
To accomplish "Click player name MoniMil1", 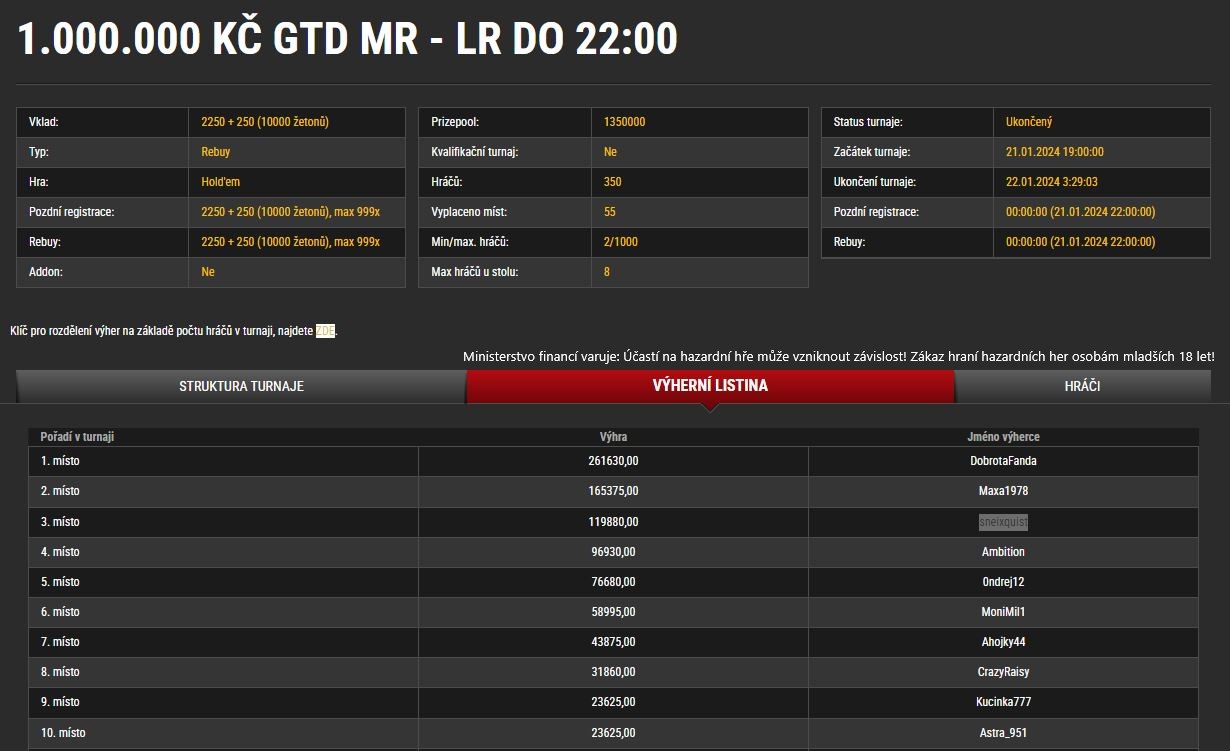I will [x=1003, y=612].
